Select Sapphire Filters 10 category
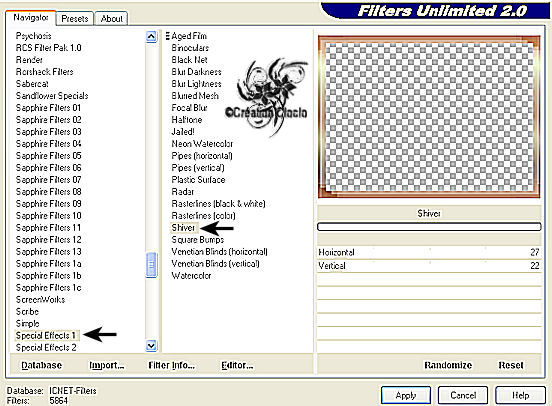This screenshot has height=406, width=552. pos(49,216)
